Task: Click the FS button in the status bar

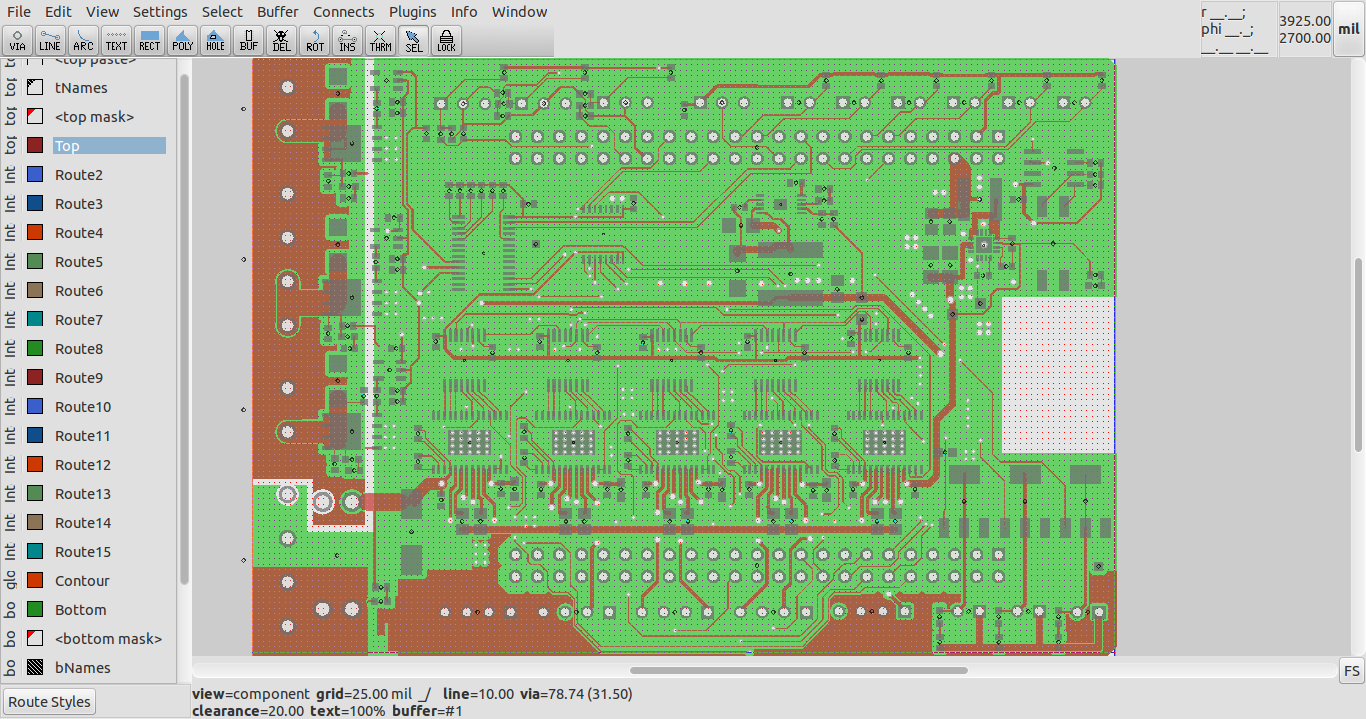Action: point(1351,671)
